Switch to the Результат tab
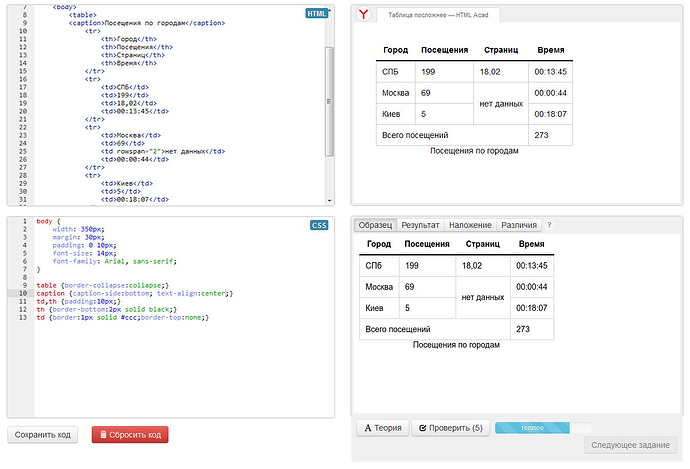This screenshot has height=469, width=690. (420, 225)
